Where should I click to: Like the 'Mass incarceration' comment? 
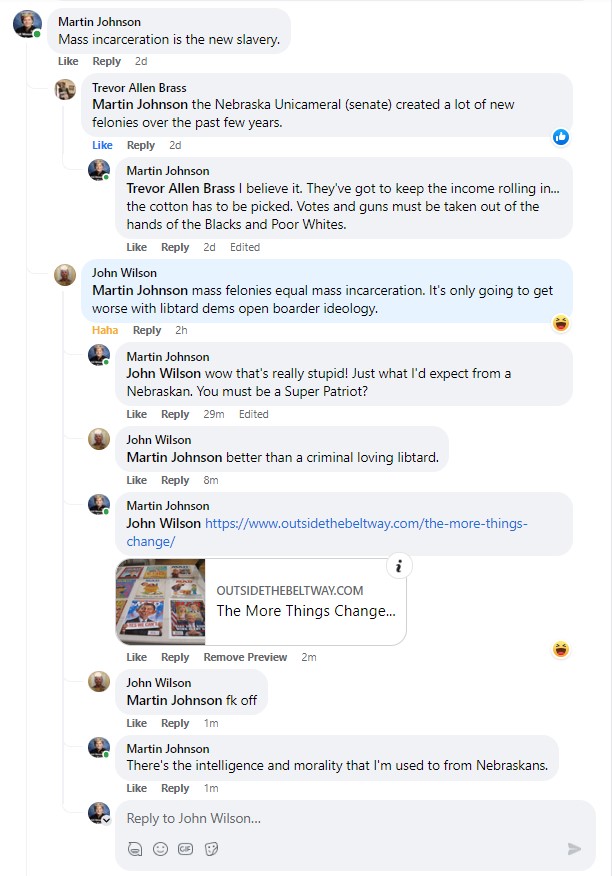[68, 61]
